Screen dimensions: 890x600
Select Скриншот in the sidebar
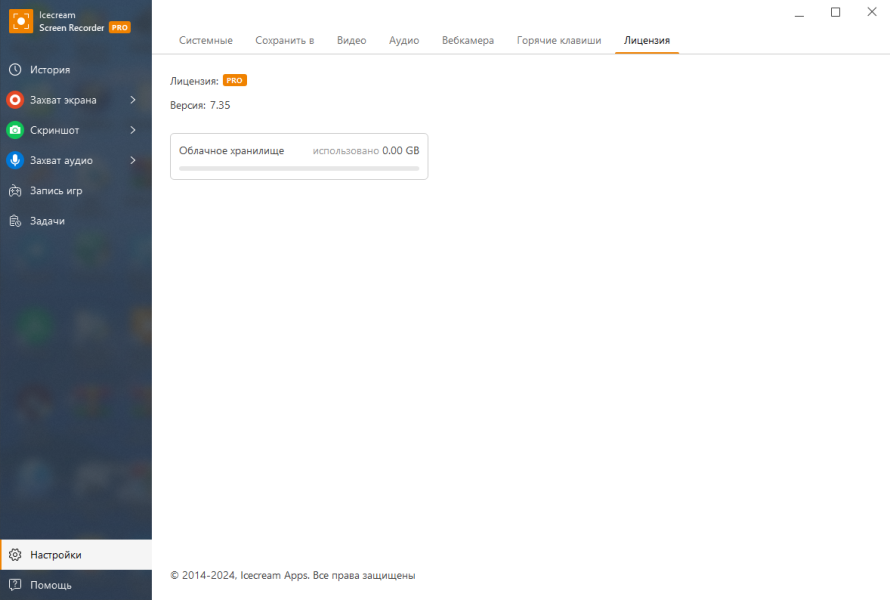pos(76,130)
